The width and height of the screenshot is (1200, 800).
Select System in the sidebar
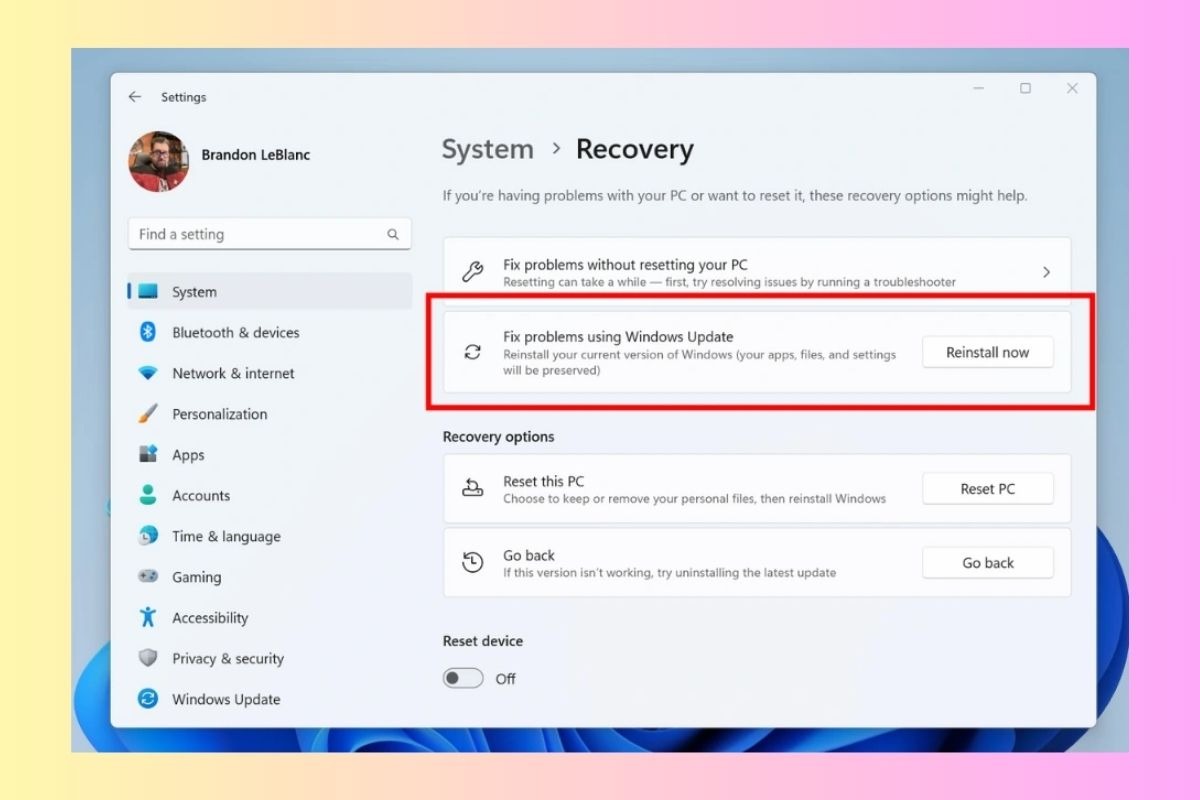270,292
